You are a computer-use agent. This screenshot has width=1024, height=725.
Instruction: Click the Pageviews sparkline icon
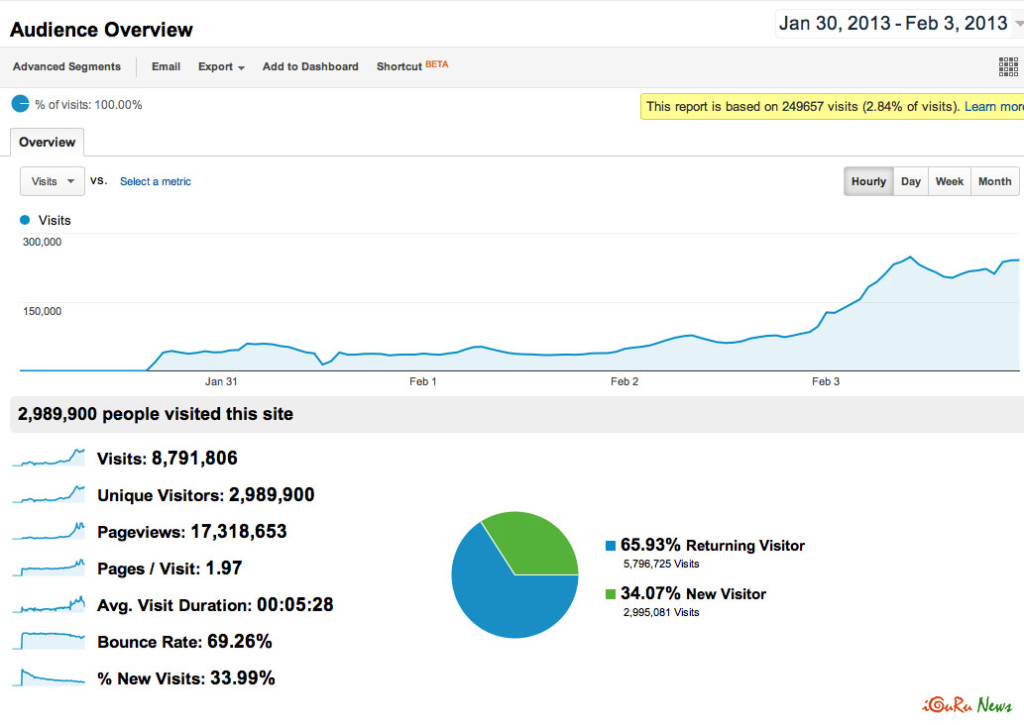(49, 531)
